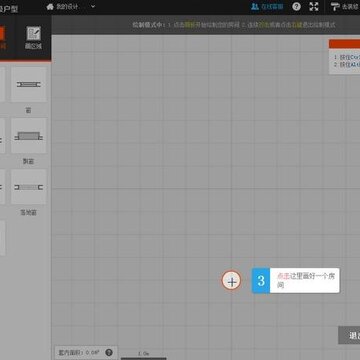Pick the 落地窗 floor window component thumbnail
This screenshot has width=360, height=360.
click(29, 187)
